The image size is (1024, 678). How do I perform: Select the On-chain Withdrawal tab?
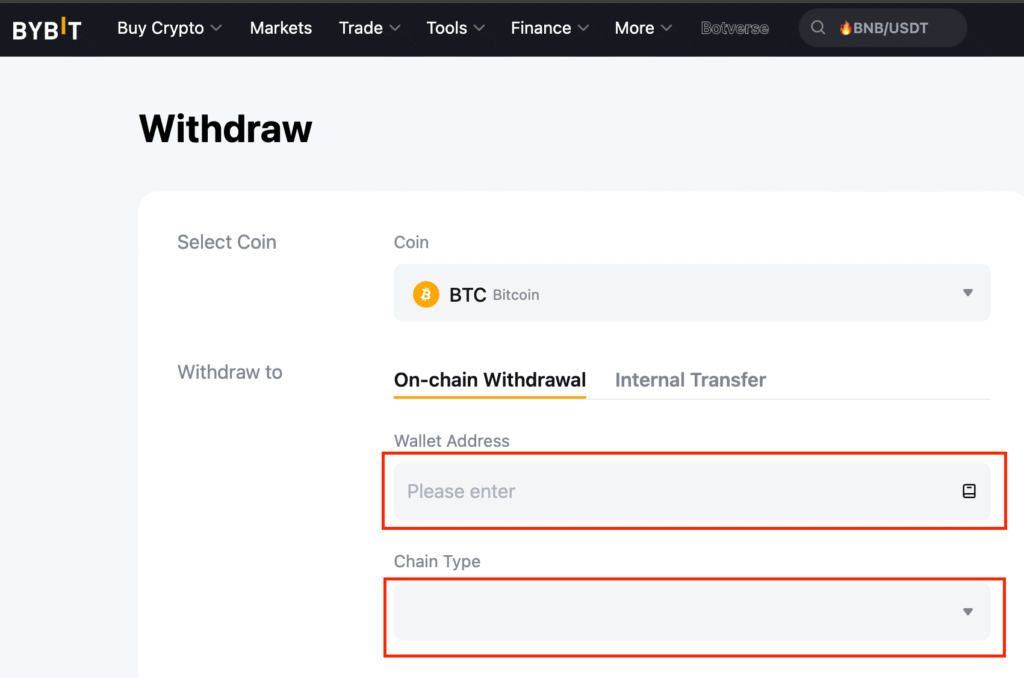tap(490, 380)
